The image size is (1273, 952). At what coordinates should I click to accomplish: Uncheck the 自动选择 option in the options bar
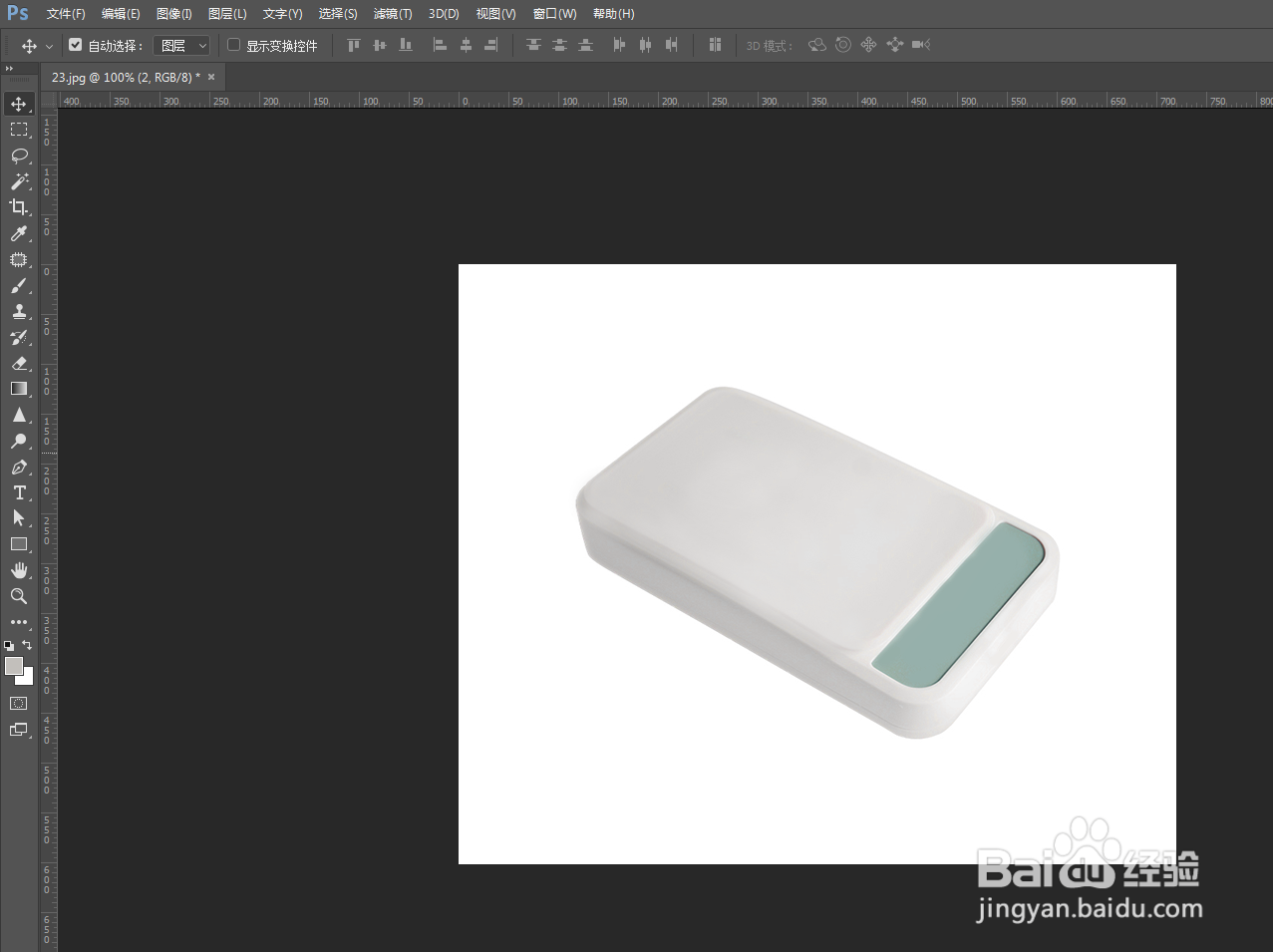click(x=76, y=44)
